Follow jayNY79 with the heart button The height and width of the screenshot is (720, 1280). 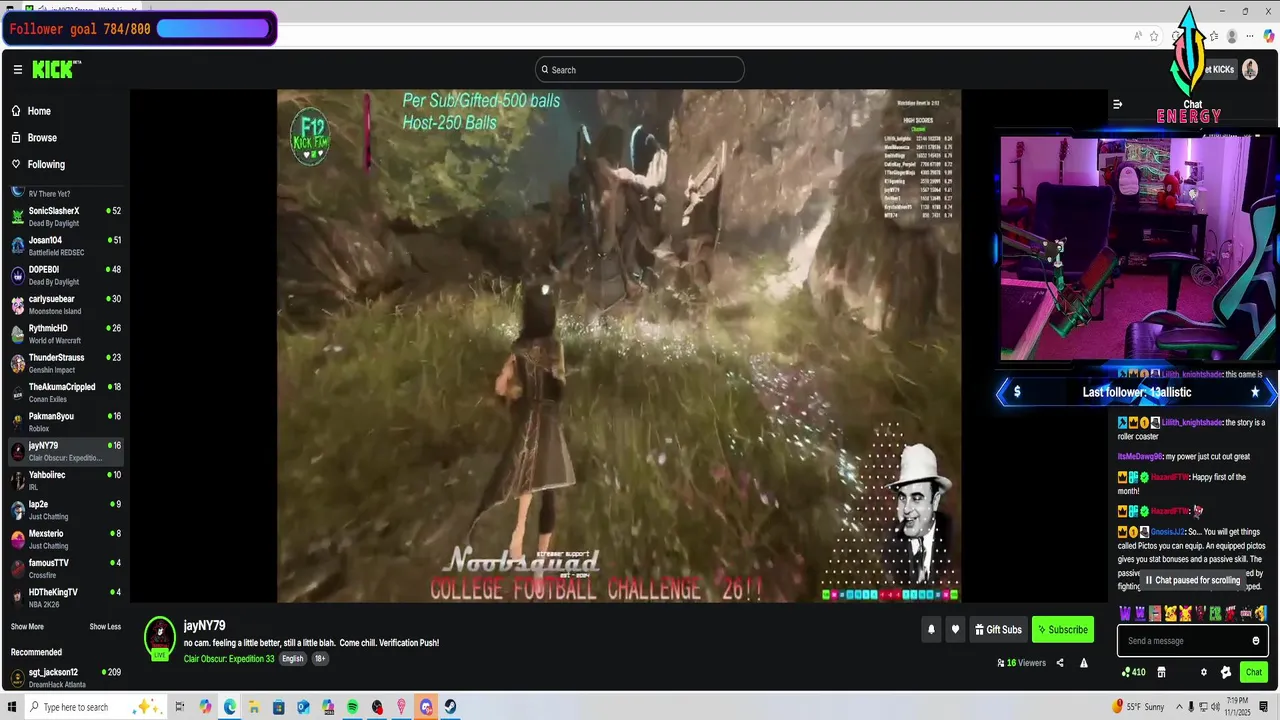pos(955,630)
